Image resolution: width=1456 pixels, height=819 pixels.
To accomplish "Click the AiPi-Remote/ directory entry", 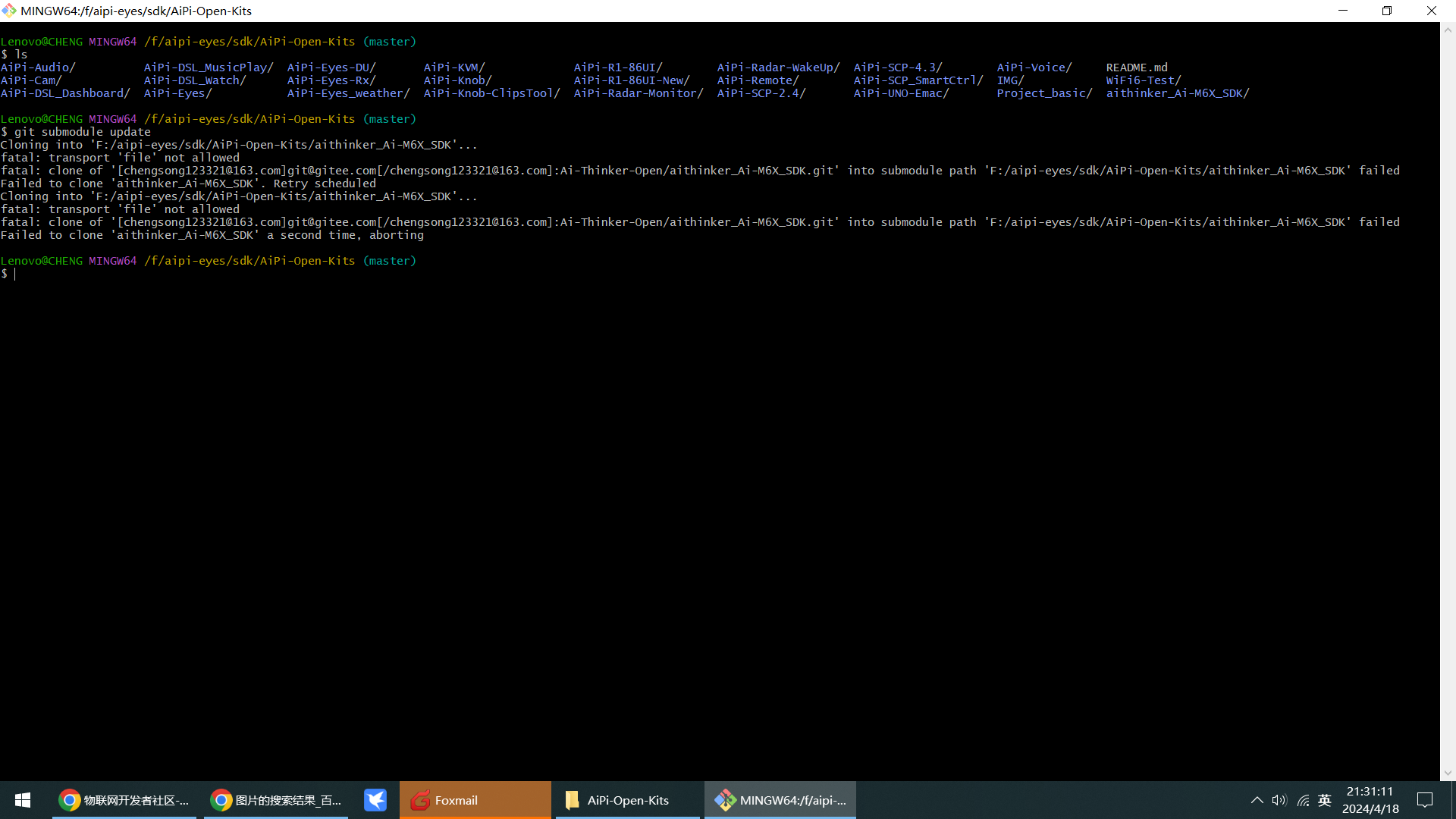I will tap(758, 80).
